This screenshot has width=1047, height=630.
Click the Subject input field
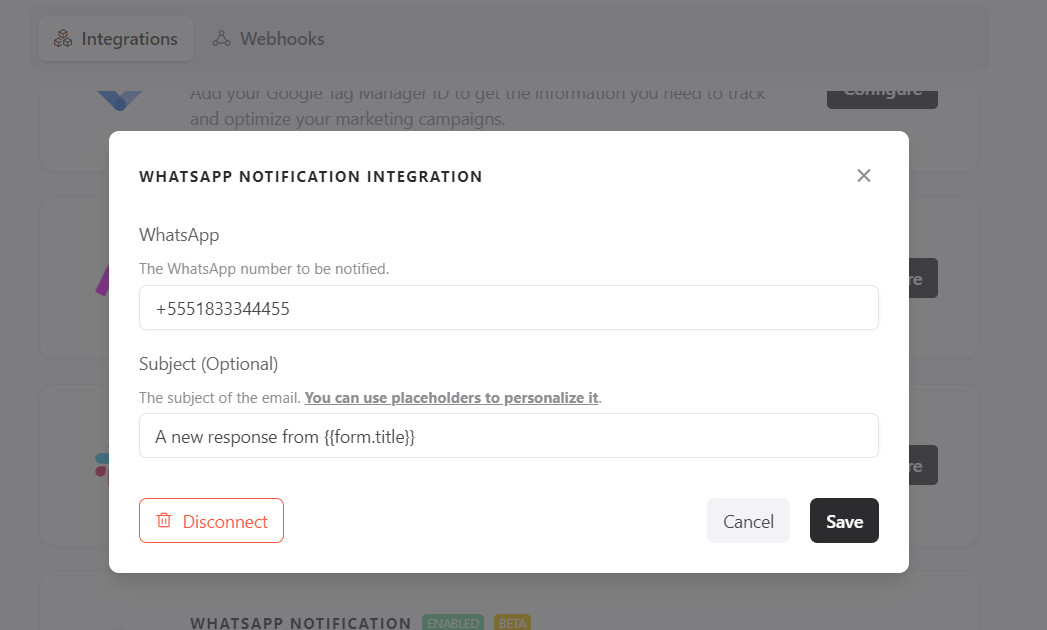pyautogui.click(x=508, y=437)
